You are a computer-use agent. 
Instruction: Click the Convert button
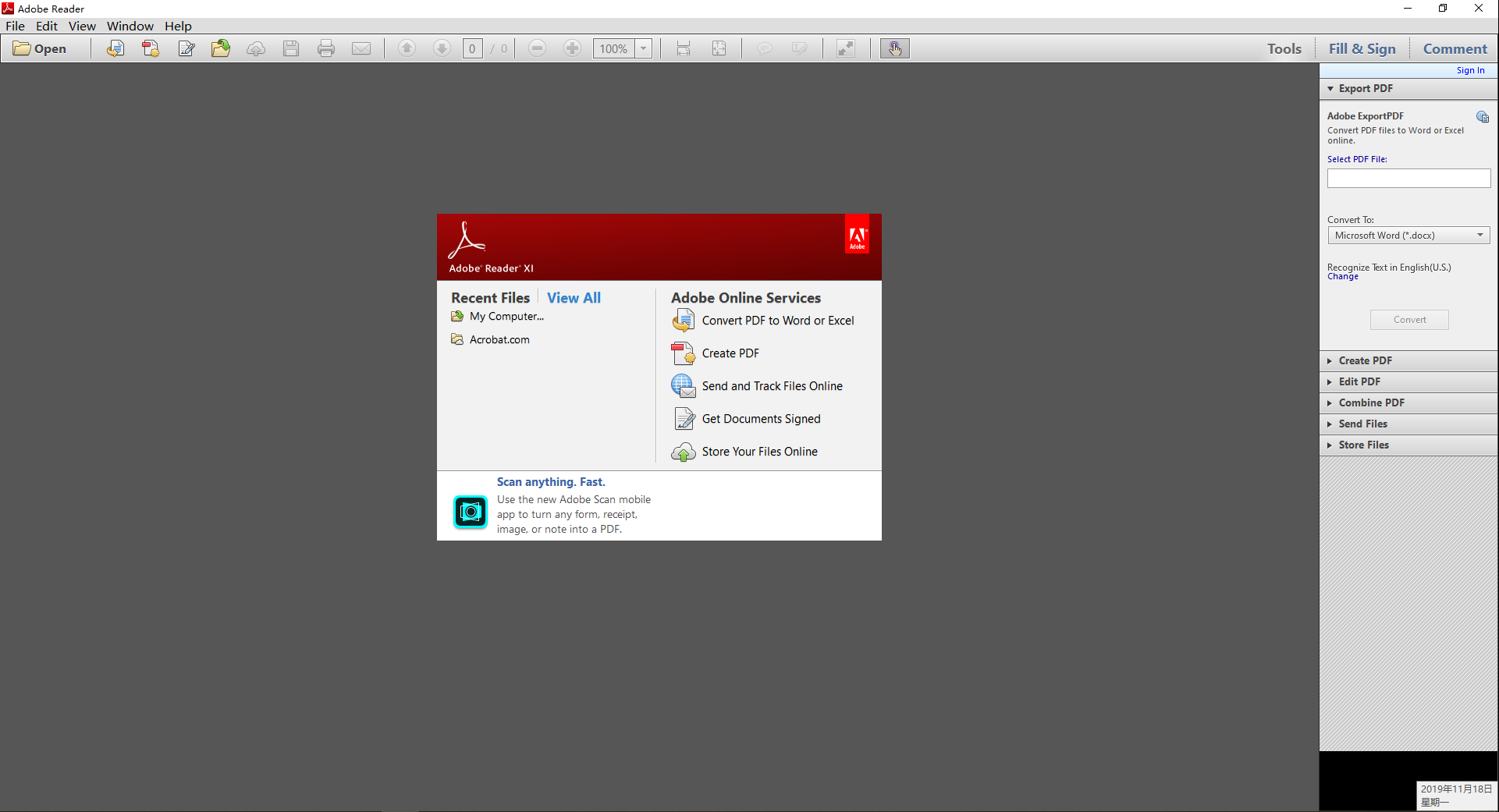point(1409,320)
